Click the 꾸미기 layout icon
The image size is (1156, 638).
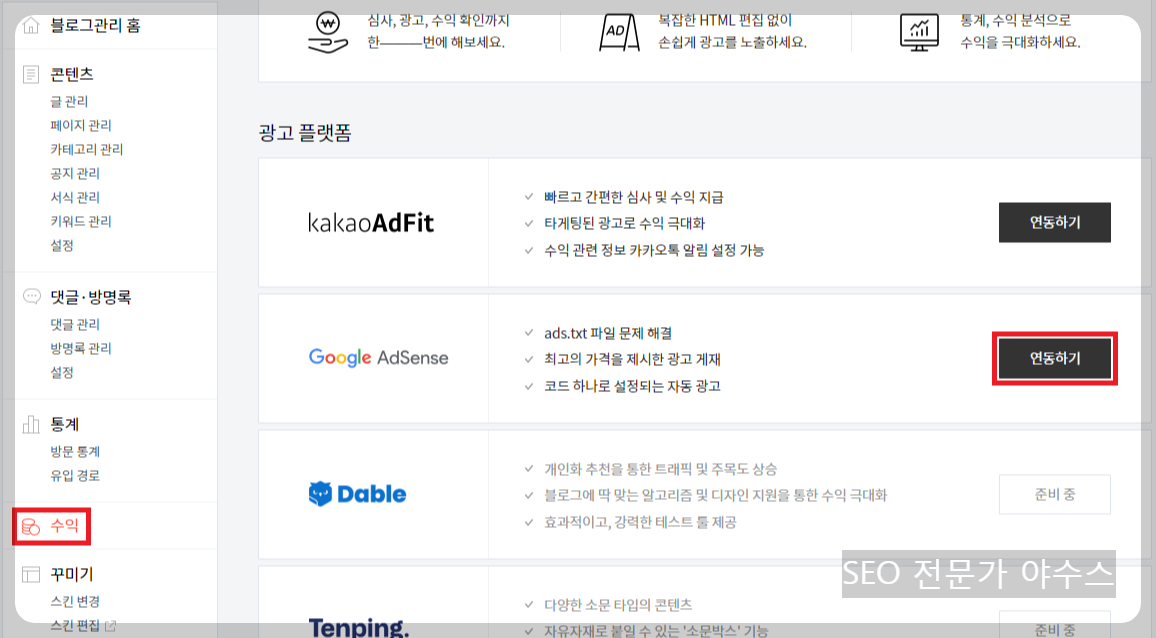31,575
